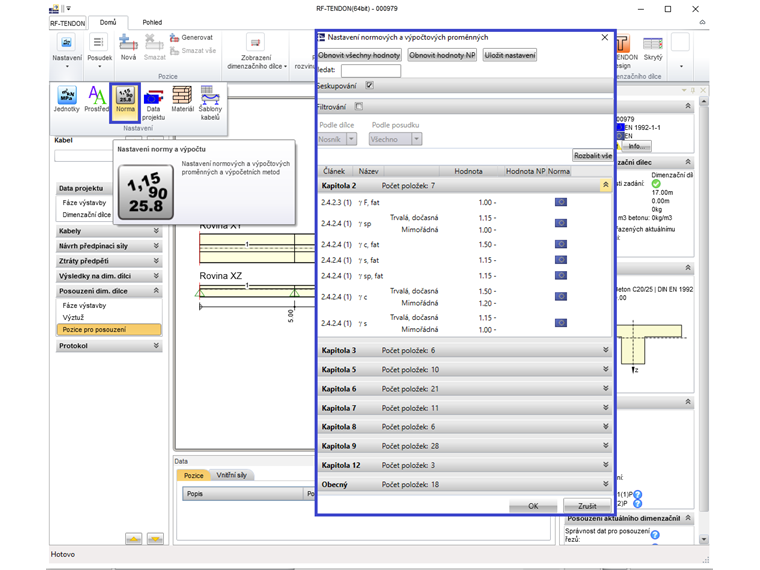This screenshot has width=760, height=570.
Task: Click Obnovit hodnoty NP button
Action: pyautogui.click(x=442, y=55)
